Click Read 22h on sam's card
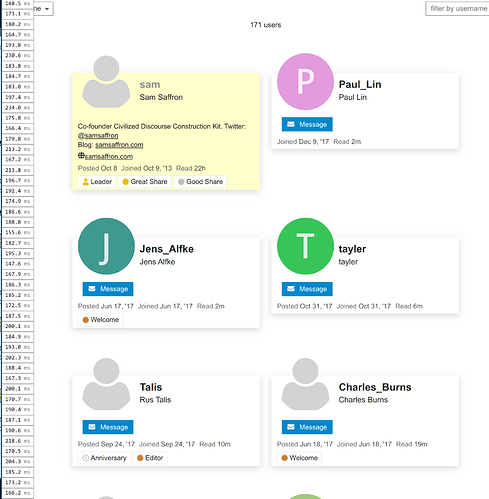Screen dimensions: 489x499 (191, 168)
